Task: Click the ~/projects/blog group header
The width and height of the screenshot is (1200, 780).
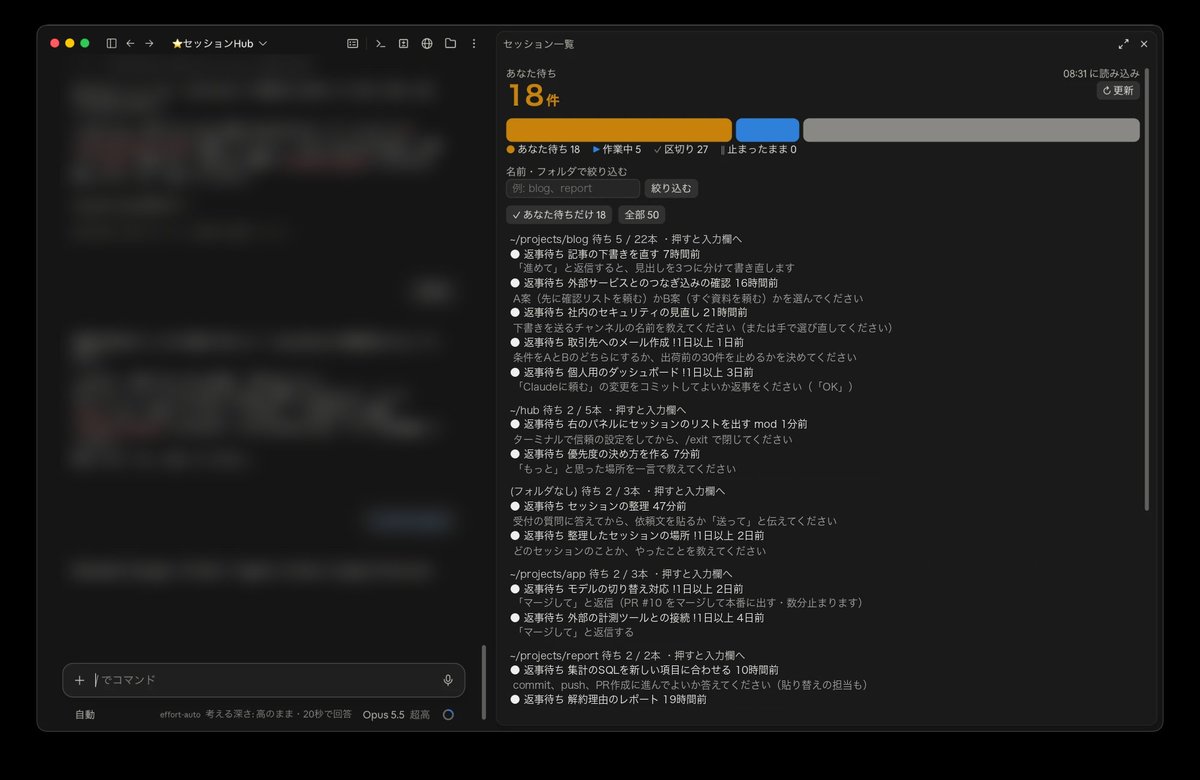Action: pyautogui.click(x=626, y=239)
